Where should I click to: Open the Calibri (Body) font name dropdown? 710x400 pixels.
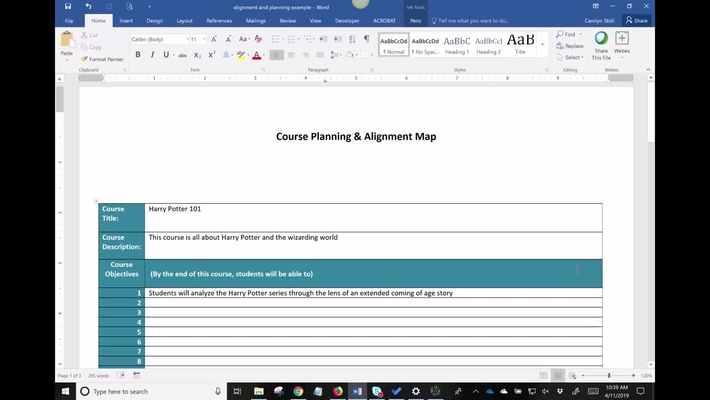click(187, 39)
